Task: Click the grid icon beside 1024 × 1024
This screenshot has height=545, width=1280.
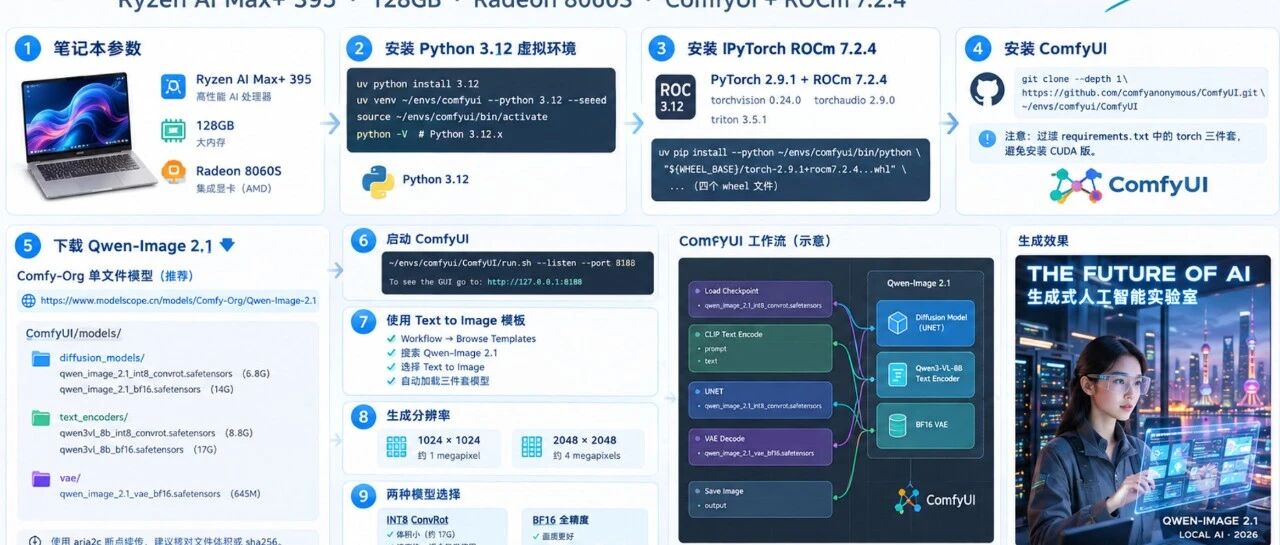Action: [x=397, y=446]
